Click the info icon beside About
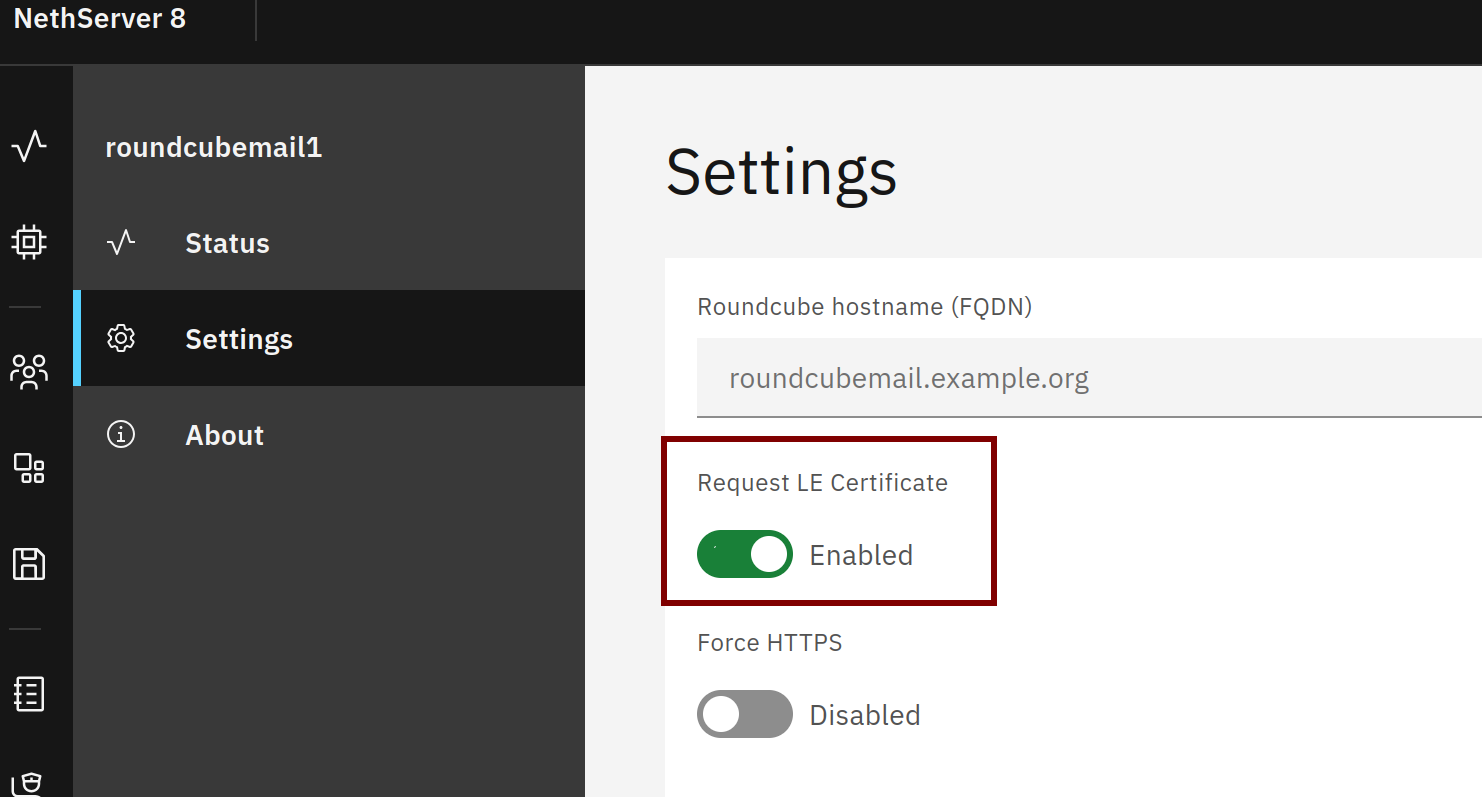 click(121, 435)
